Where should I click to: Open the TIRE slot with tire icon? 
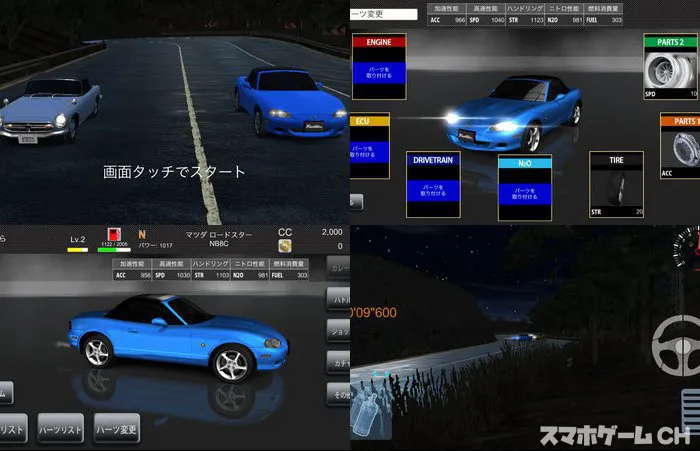coord(616,184)
